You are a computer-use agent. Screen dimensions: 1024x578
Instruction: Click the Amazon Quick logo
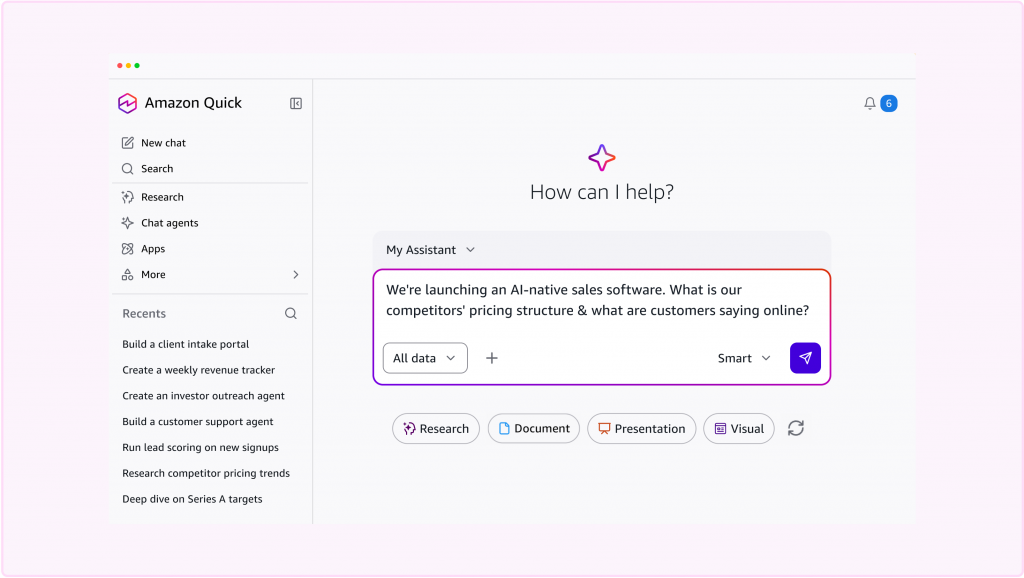pos(127,103)
